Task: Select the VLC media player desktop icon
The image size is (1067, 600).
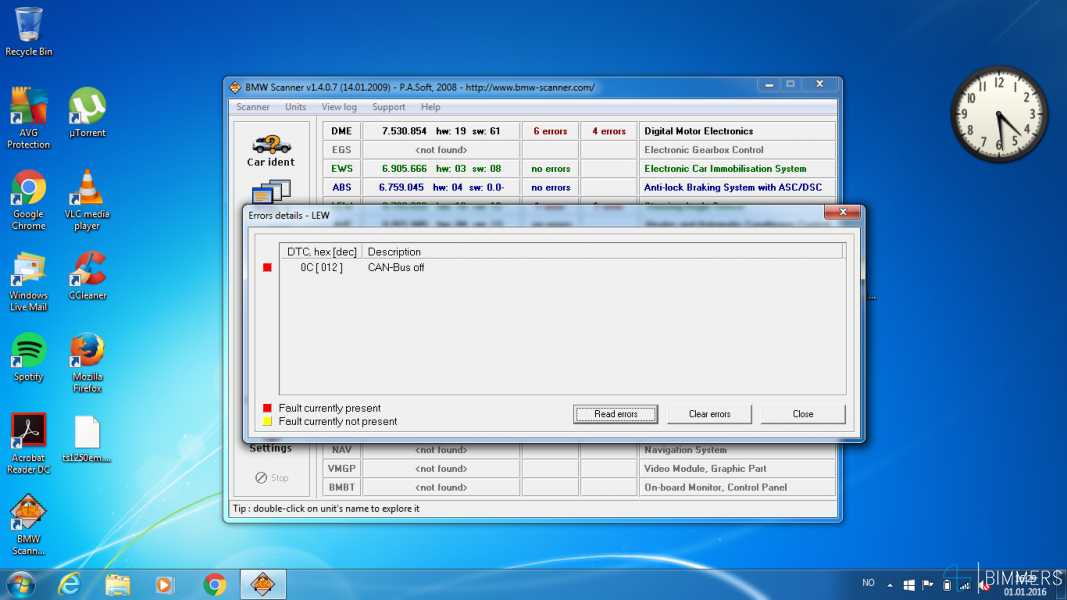Action: 87,201
